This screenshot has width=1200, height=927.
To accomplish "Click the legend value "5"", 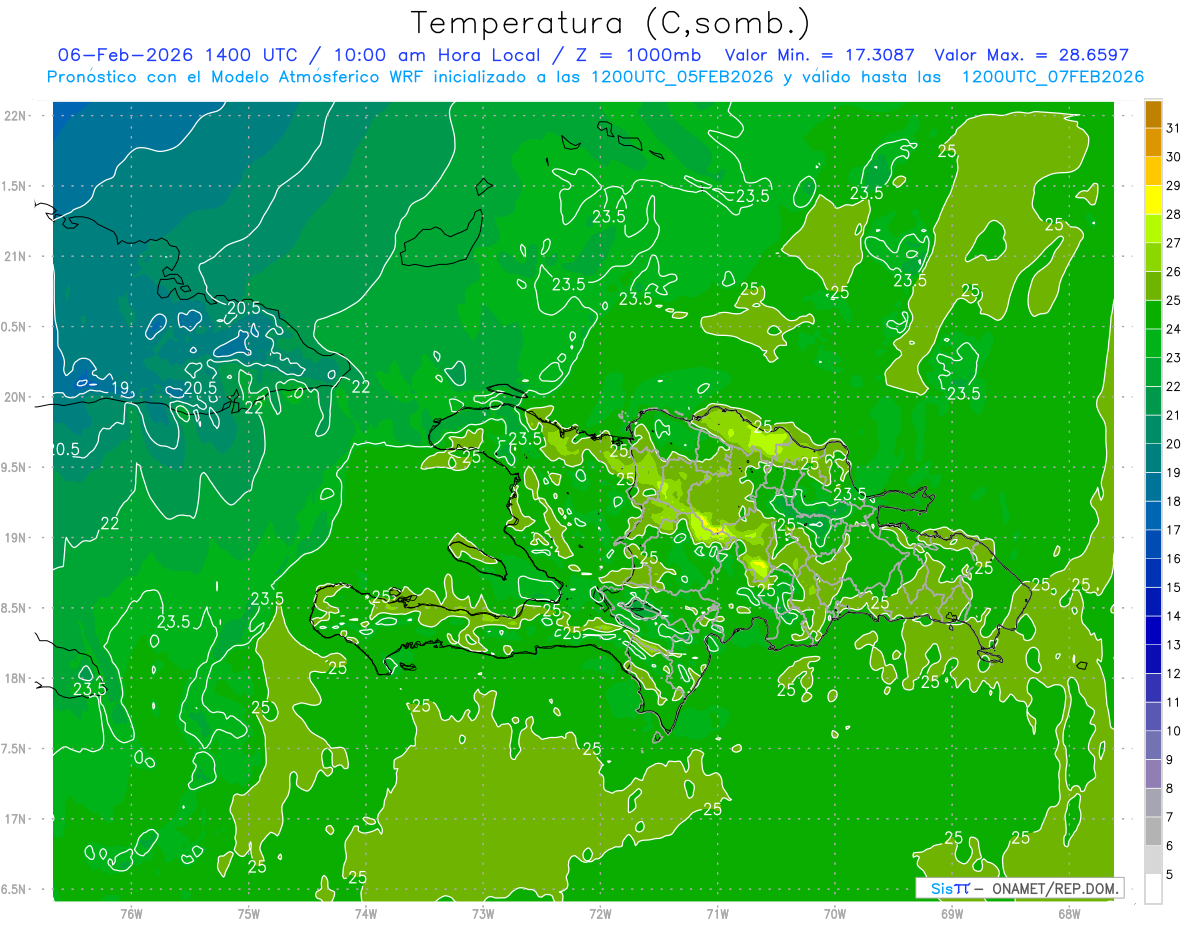I will (x=1170, y=875).
